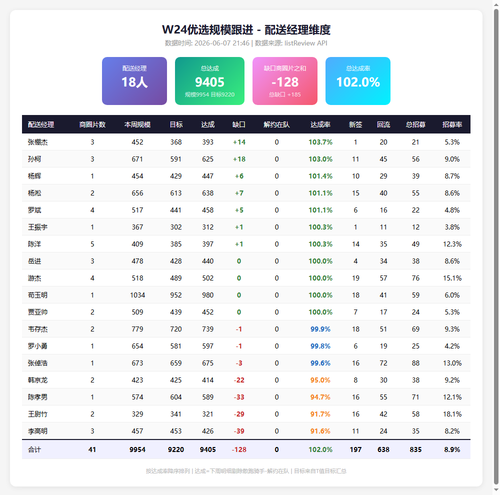This screenshot has width=500, height=495.
Task: Click the '配送经理' column header
Action: [41, 125]
